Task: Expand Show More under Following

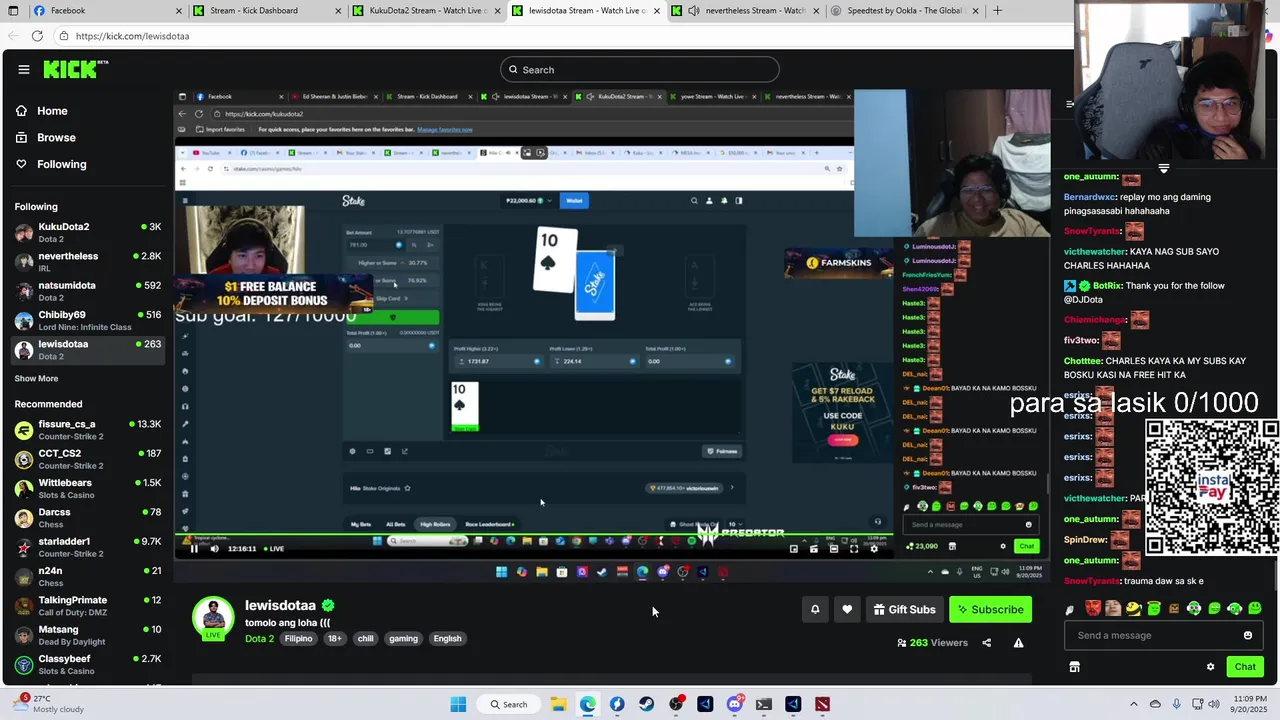Action: 36,379
